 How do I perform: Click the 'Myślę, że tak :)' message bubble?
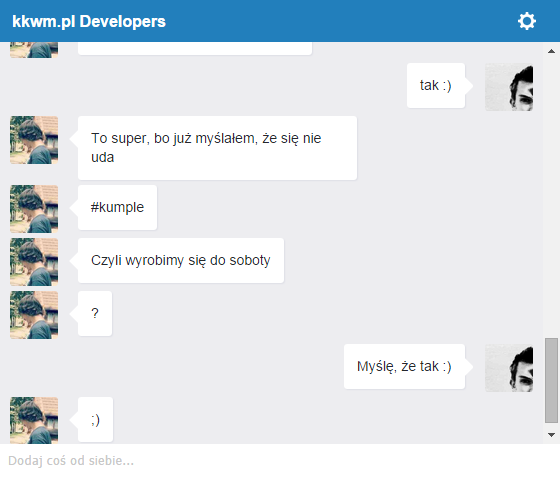pos(404,366)
